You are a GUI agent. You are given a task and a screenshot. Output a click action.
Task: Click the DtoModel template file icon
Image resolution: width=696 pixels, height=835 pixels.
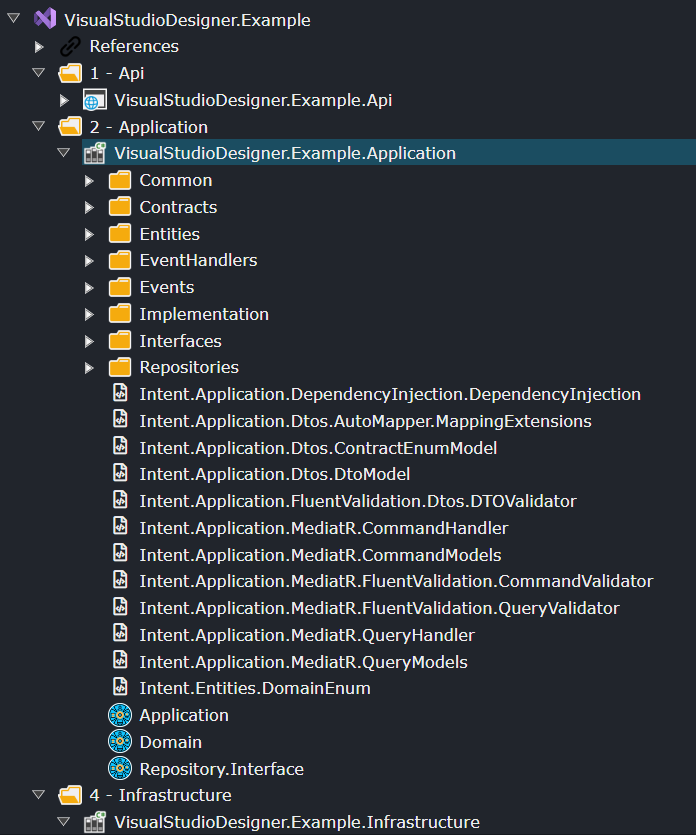click(120, 472)
